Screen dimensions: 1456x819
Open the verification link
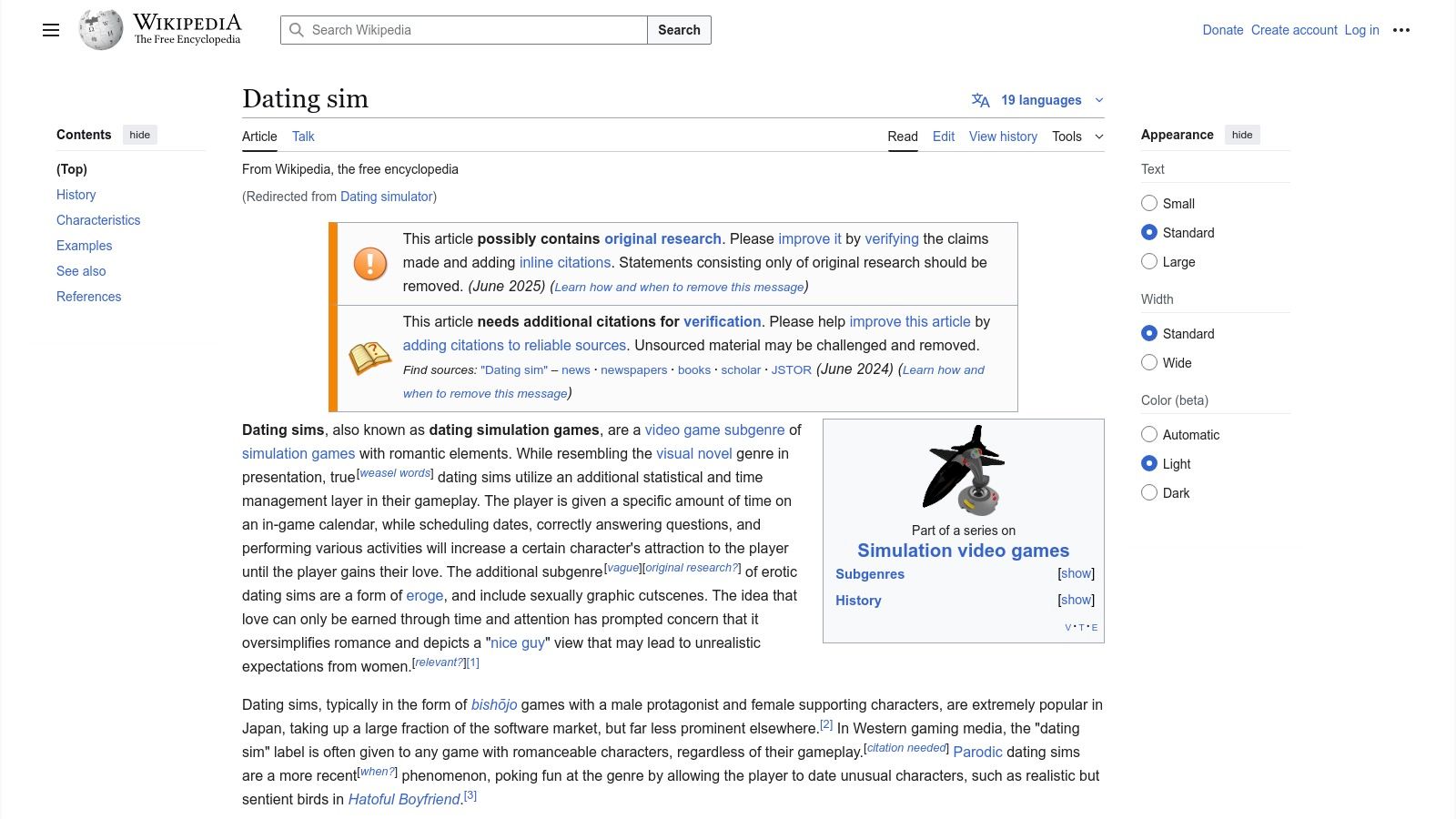[x=723, y=321]
